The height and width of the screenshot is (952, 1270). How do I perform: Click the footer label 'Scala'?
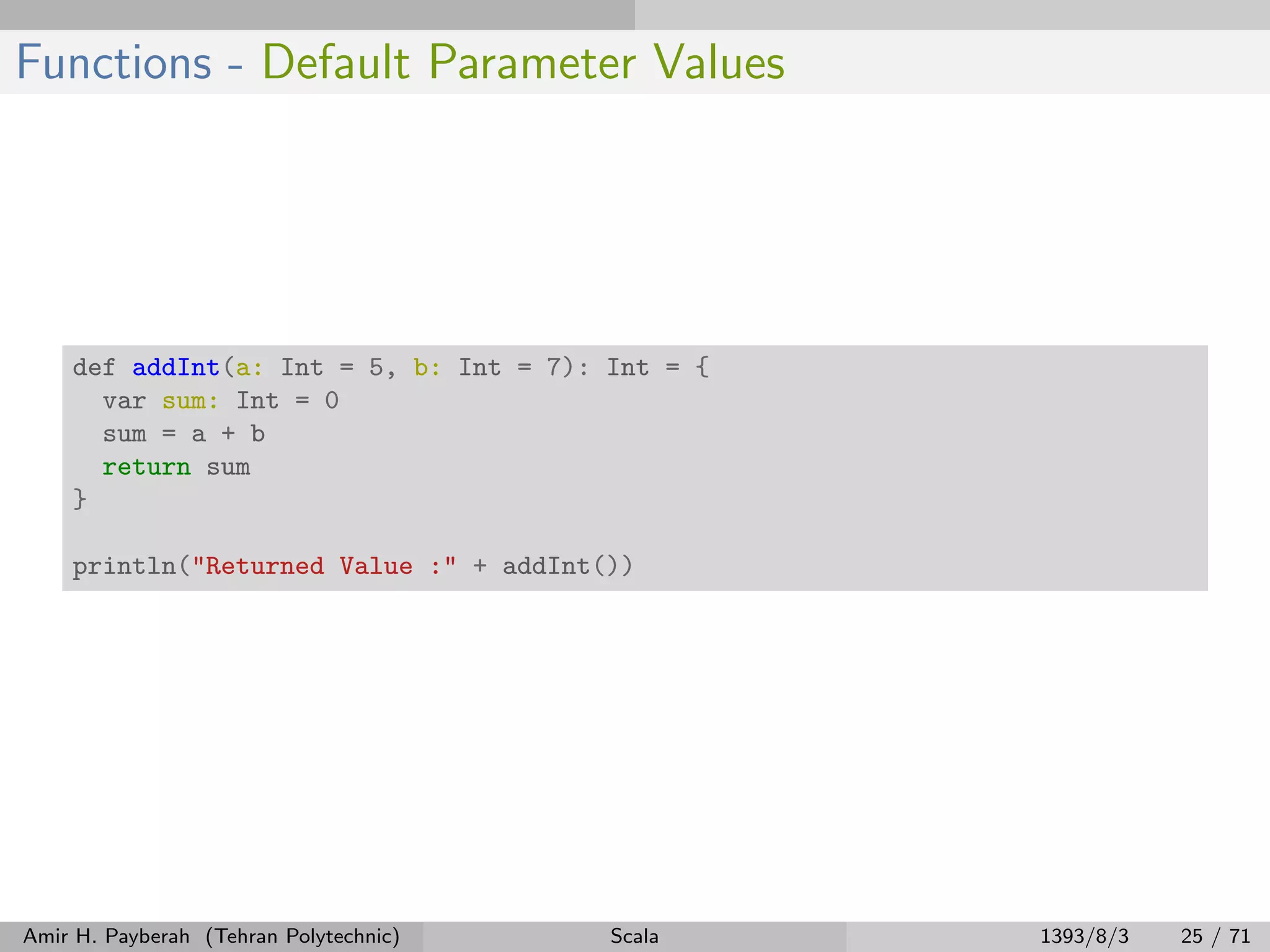[x=634, y=936]
